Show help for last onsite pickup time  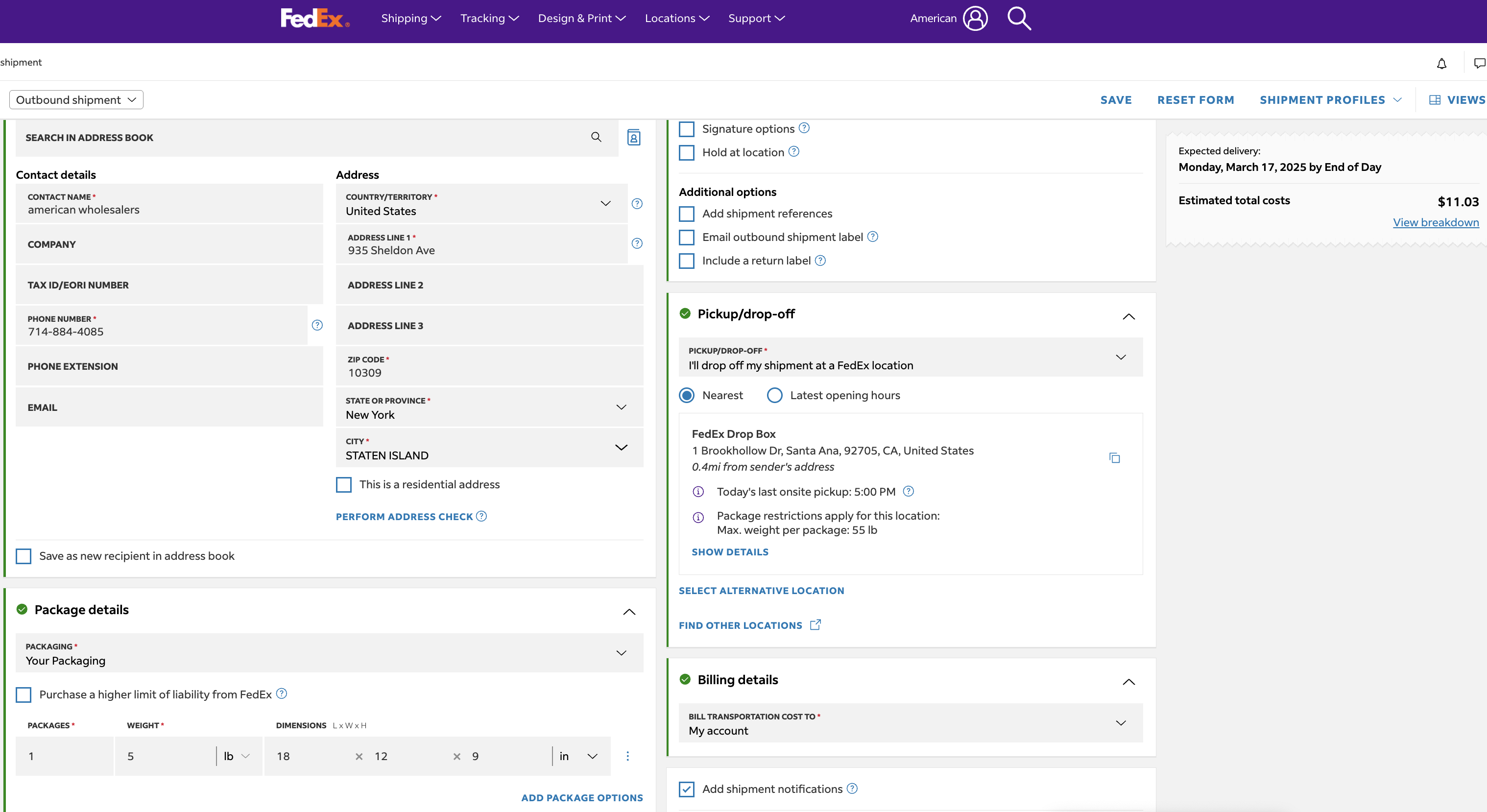coord(909,491)
